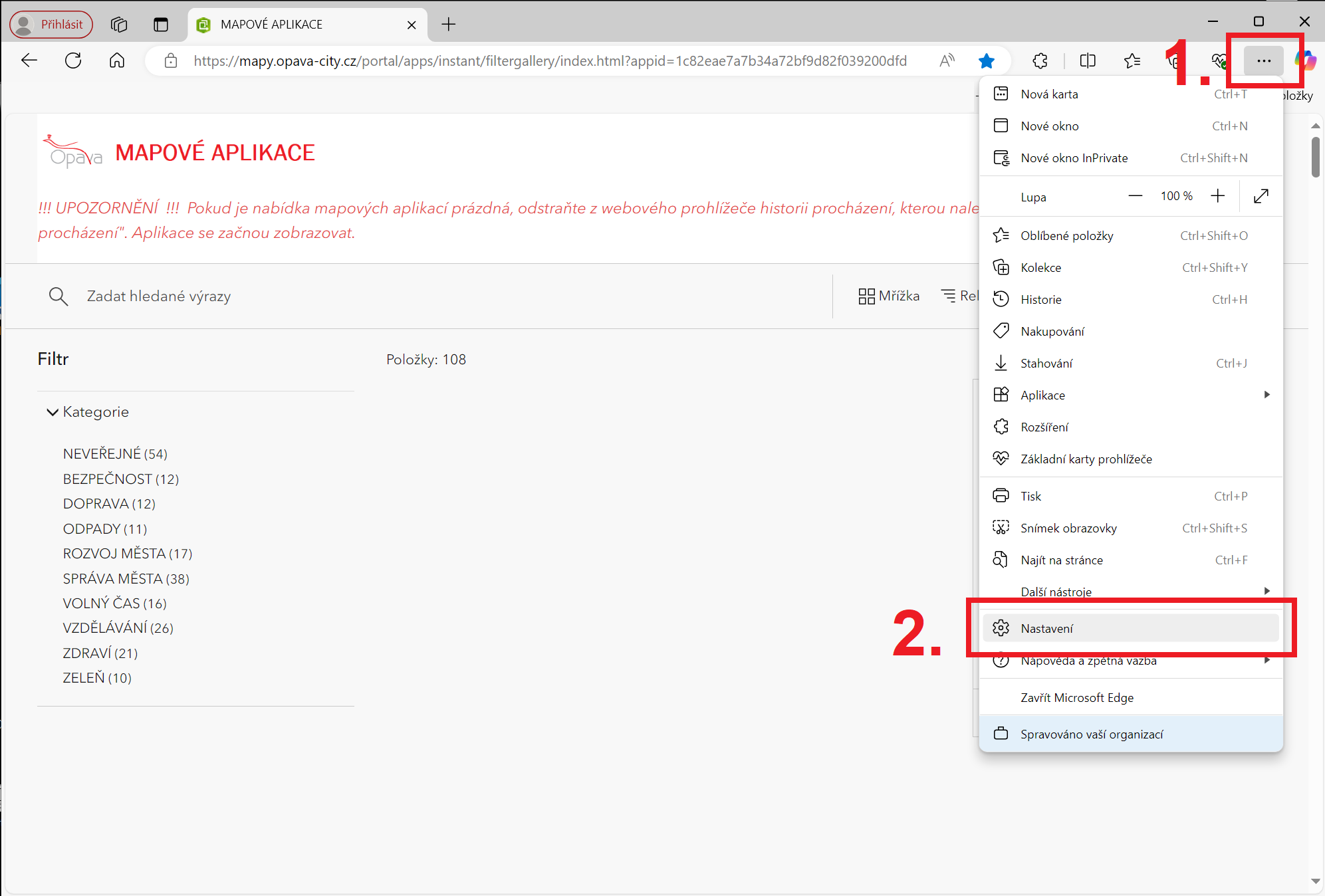Switch to Mřížka grid view

point(889,296)
